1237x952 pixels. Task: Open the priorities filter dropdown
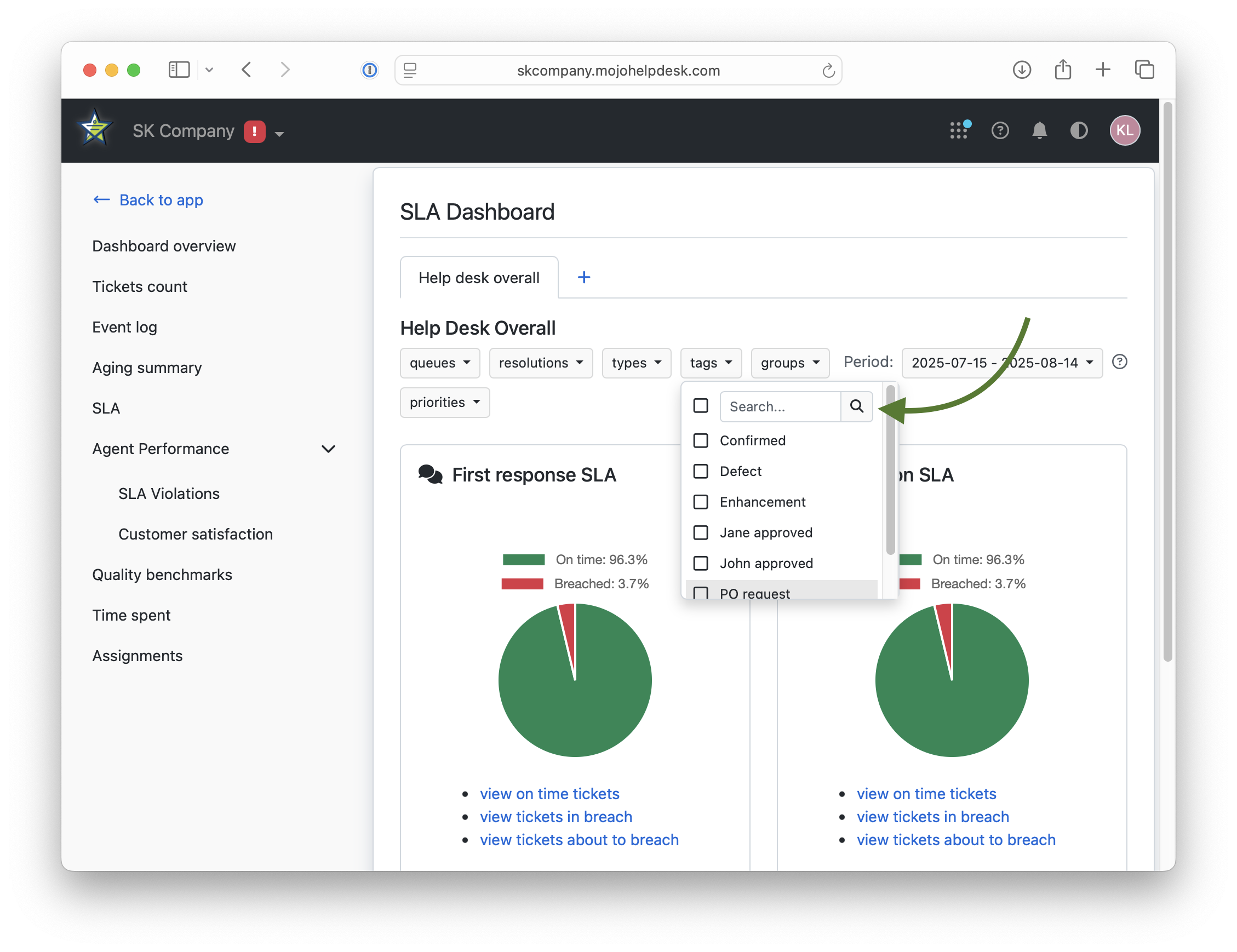click(x=444, y=402)
